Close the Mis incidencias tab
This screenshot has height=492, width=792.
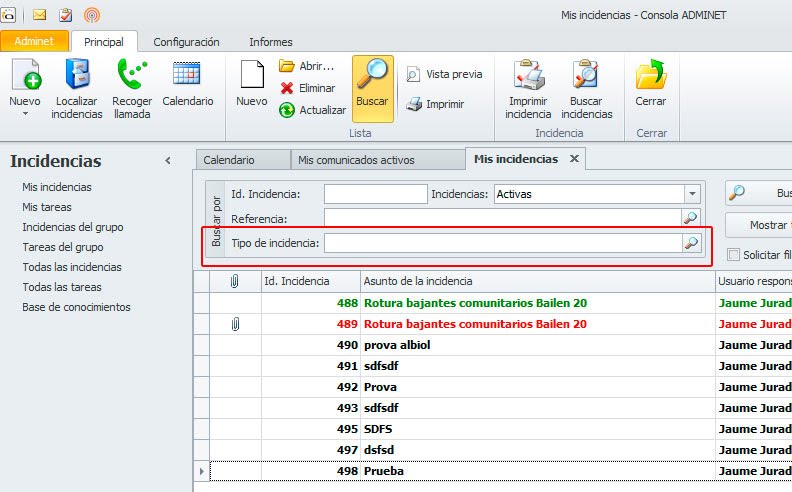click(574, 159)
